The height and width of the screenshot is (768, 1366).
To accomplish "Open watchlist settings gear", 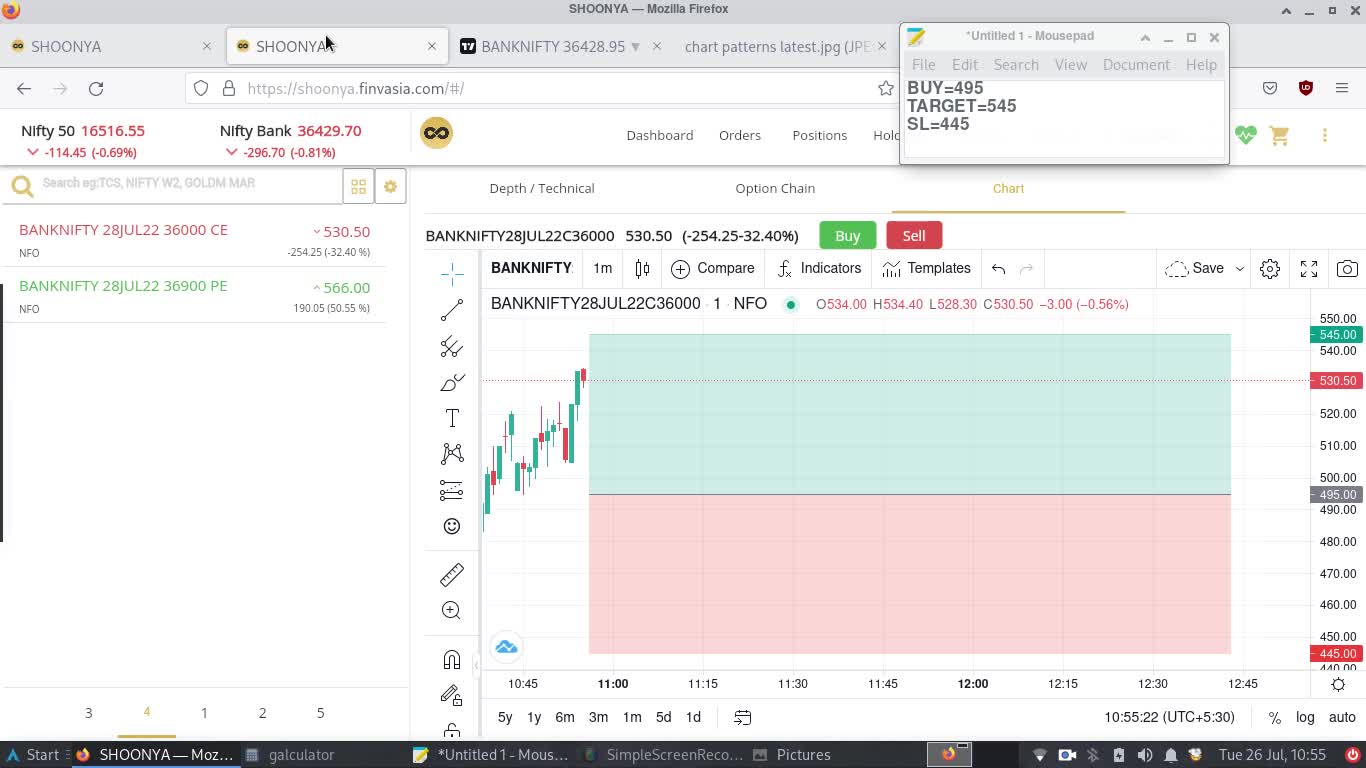I will [390, 187].
